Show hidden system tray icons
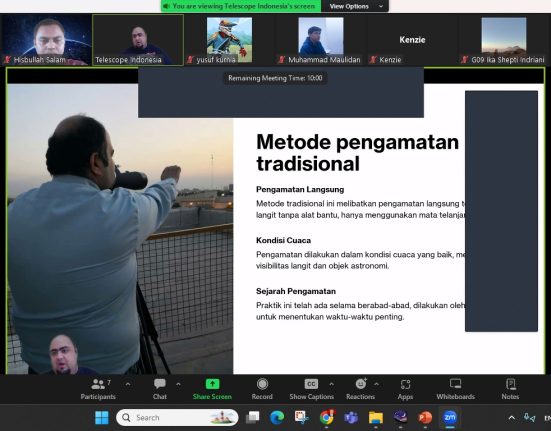Image resolution: width=551 pixels, height=431 pixels. tap(512, 418)
